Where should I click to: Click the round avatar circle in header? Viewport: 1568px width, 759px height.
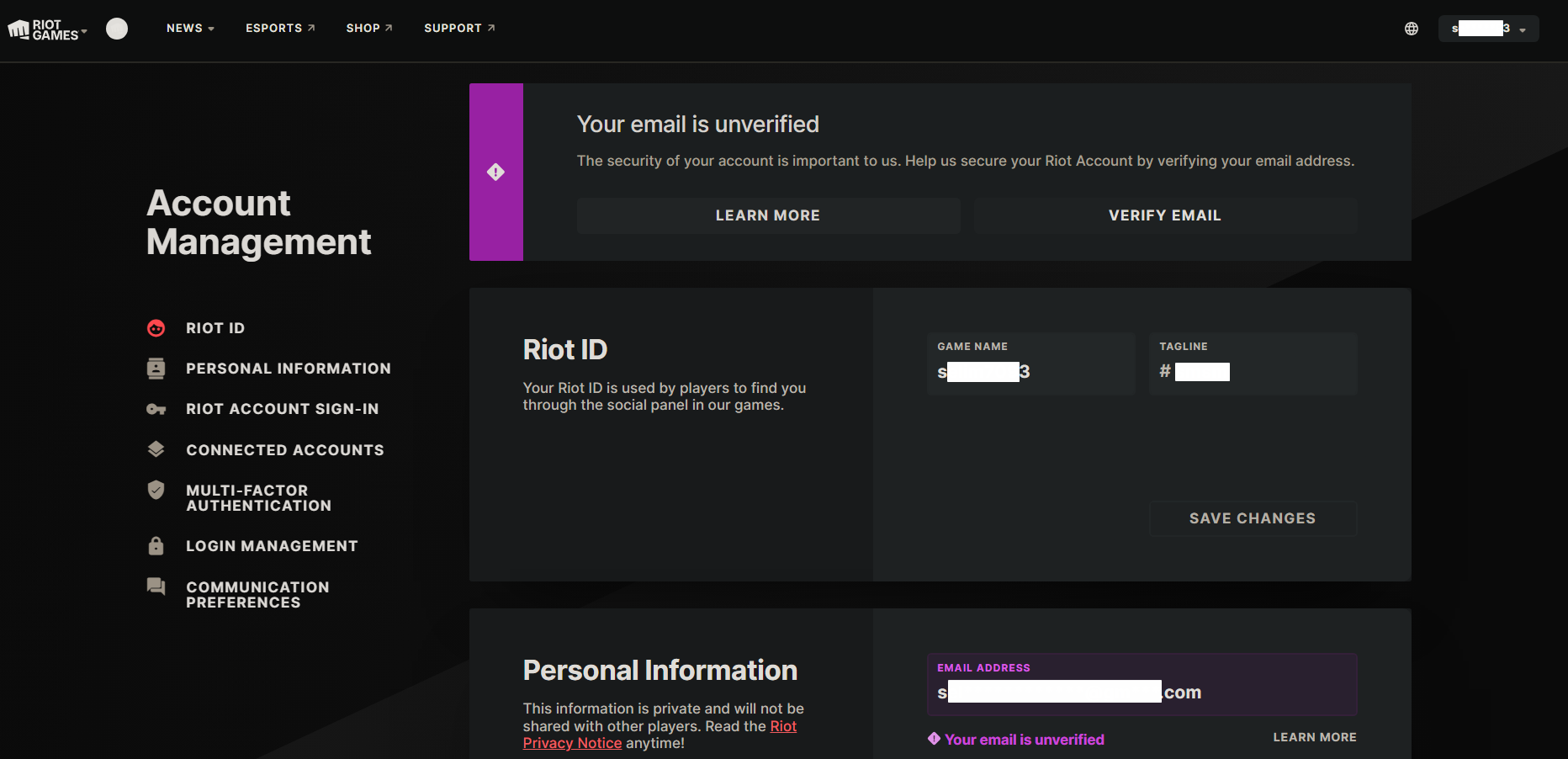(x=117, y=29)
